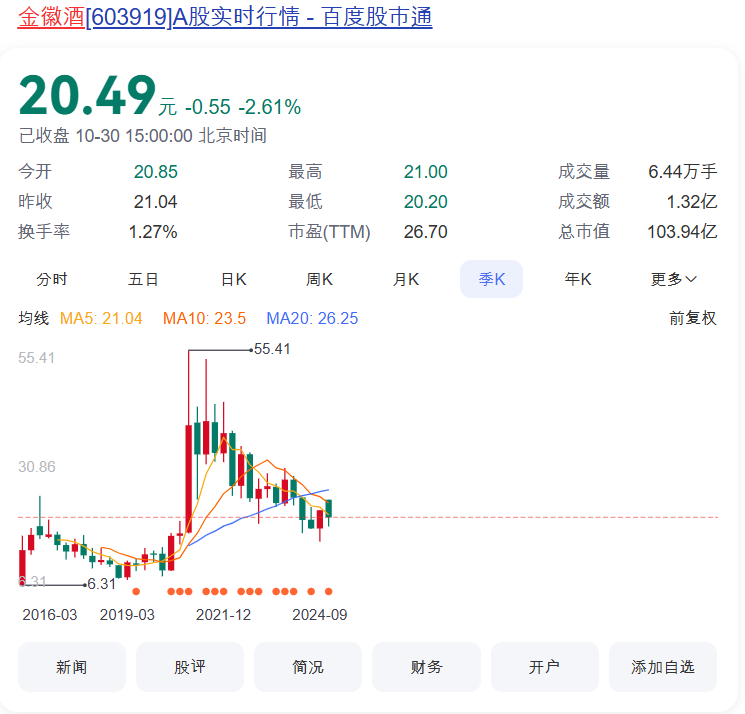This screenshot has width=745, height=714.
Task: Click the 30.86 axis price label
Action: [x=37, y=467]
